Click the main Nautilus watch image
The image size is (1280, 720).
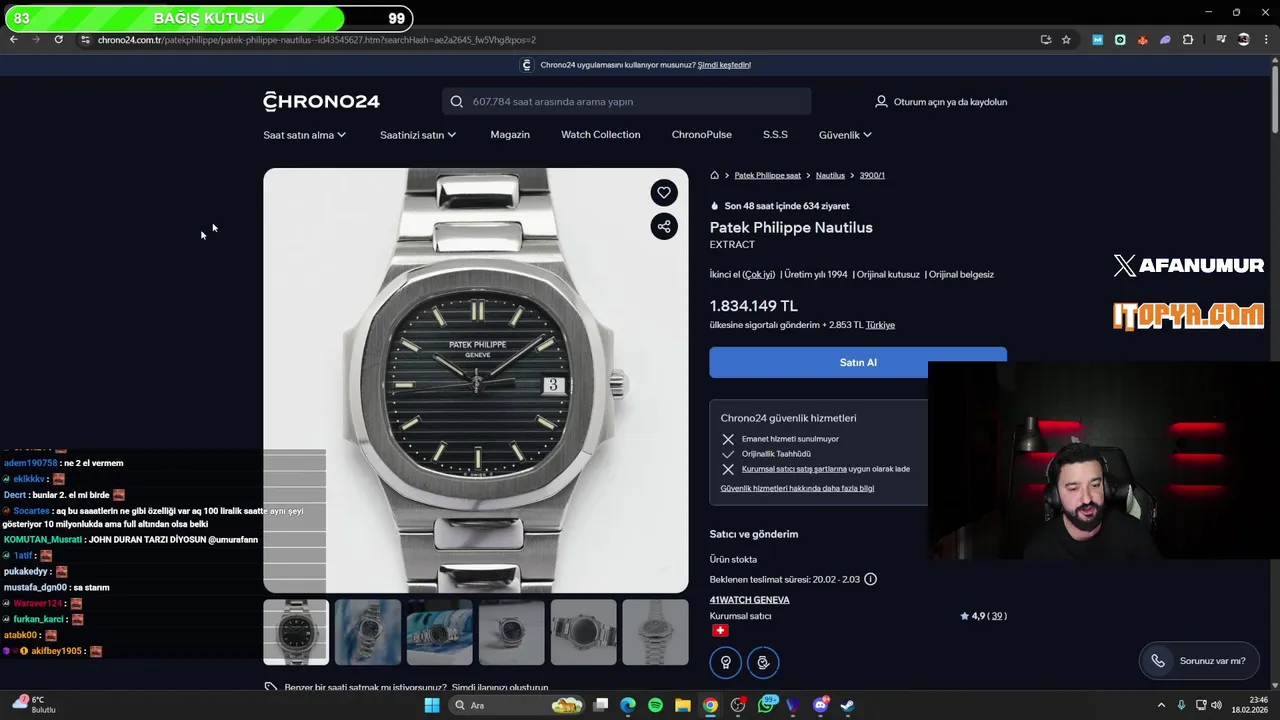click(x=476, y=380)
